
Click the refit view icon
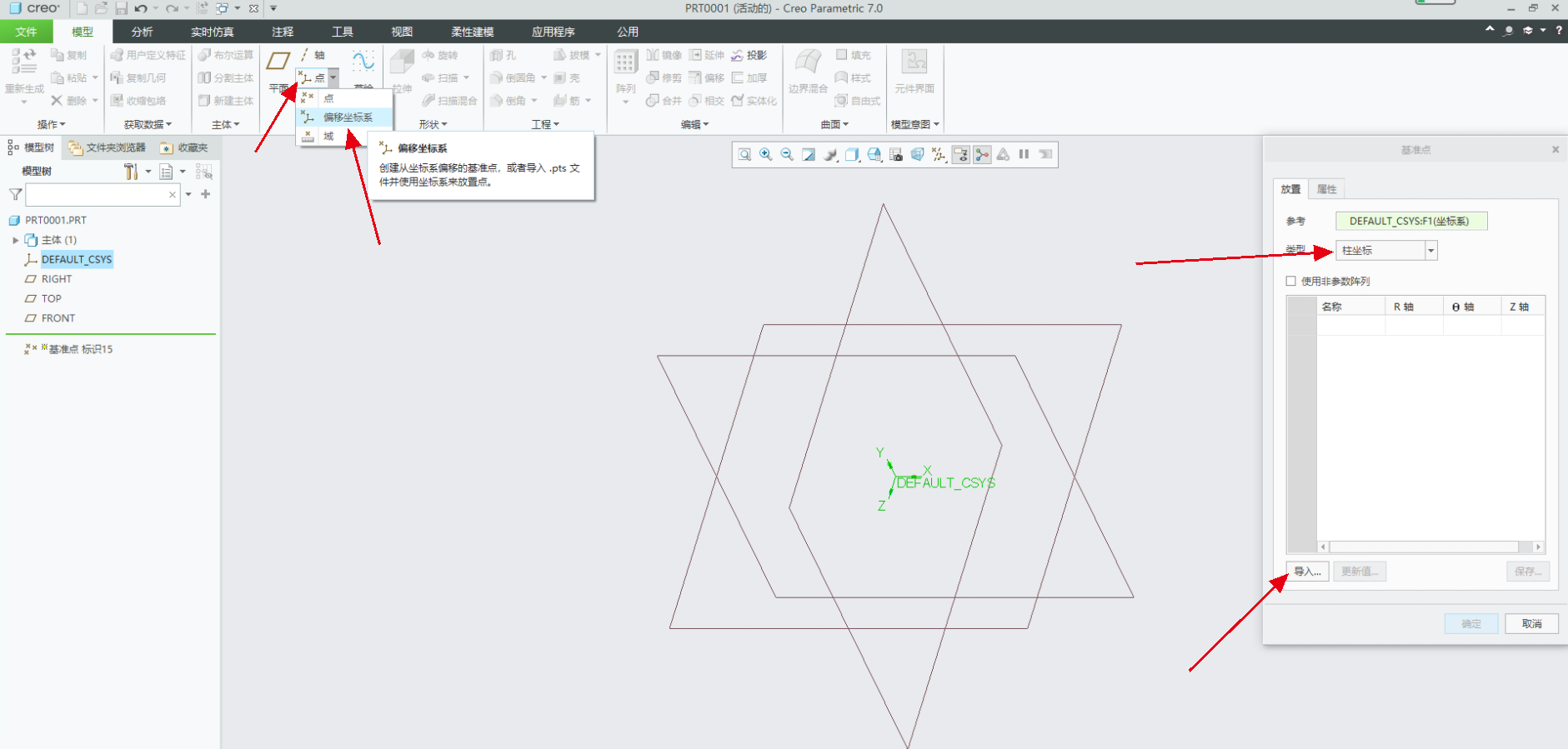coord(744,155)
